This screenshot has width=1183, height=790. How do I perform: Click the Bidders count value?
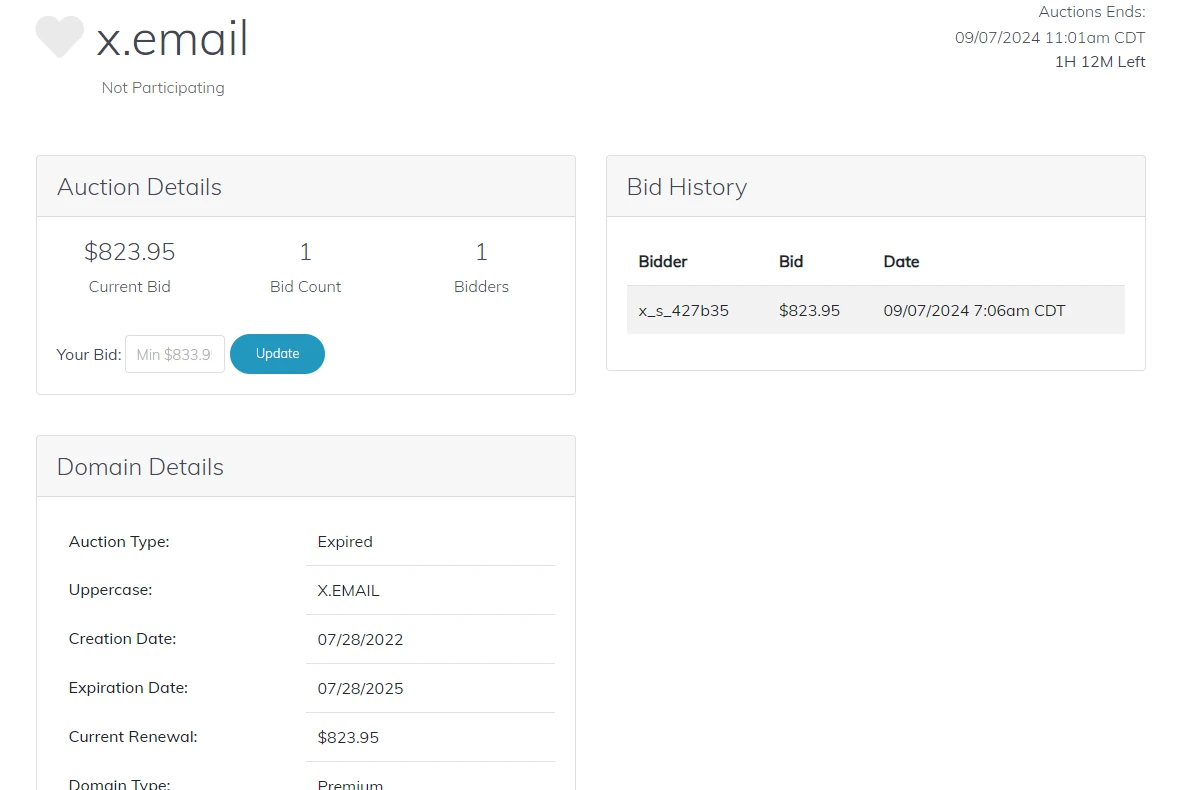coord(481,252)
